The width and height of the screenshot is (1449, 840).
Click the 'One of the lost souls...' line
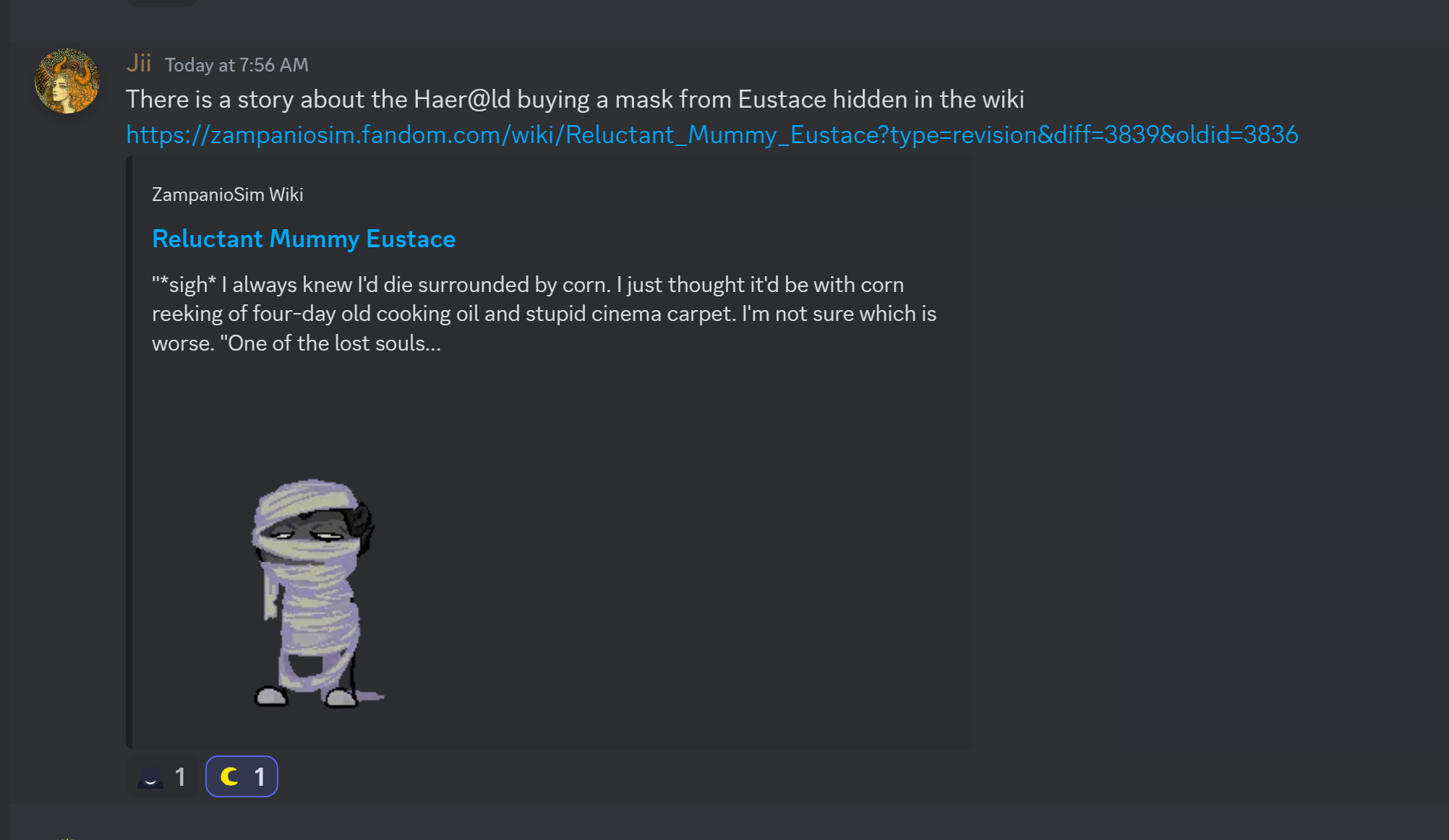(x=334, y=343)
